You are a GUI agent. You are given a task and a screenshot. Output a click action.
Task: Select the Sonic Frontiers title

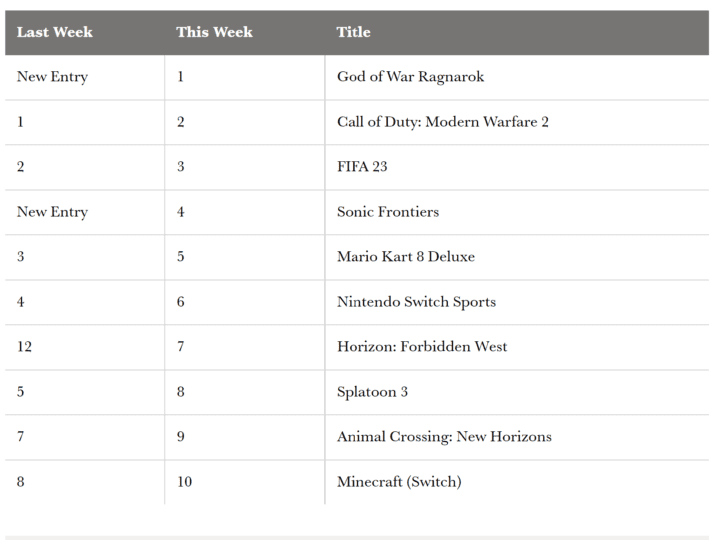tap(388, 212)
